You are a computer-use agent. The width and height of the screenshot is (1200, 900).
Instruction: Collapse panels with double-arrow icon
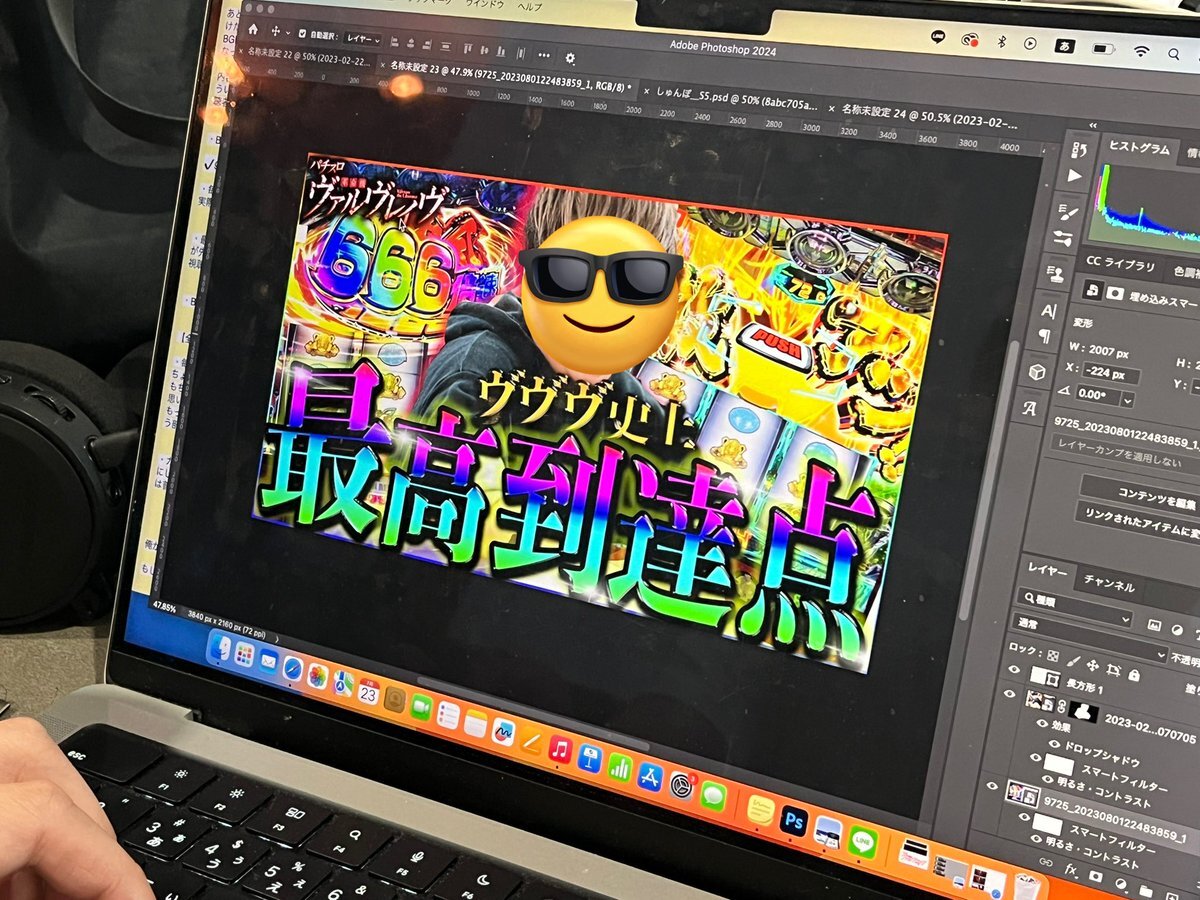tap(1093, 125)
